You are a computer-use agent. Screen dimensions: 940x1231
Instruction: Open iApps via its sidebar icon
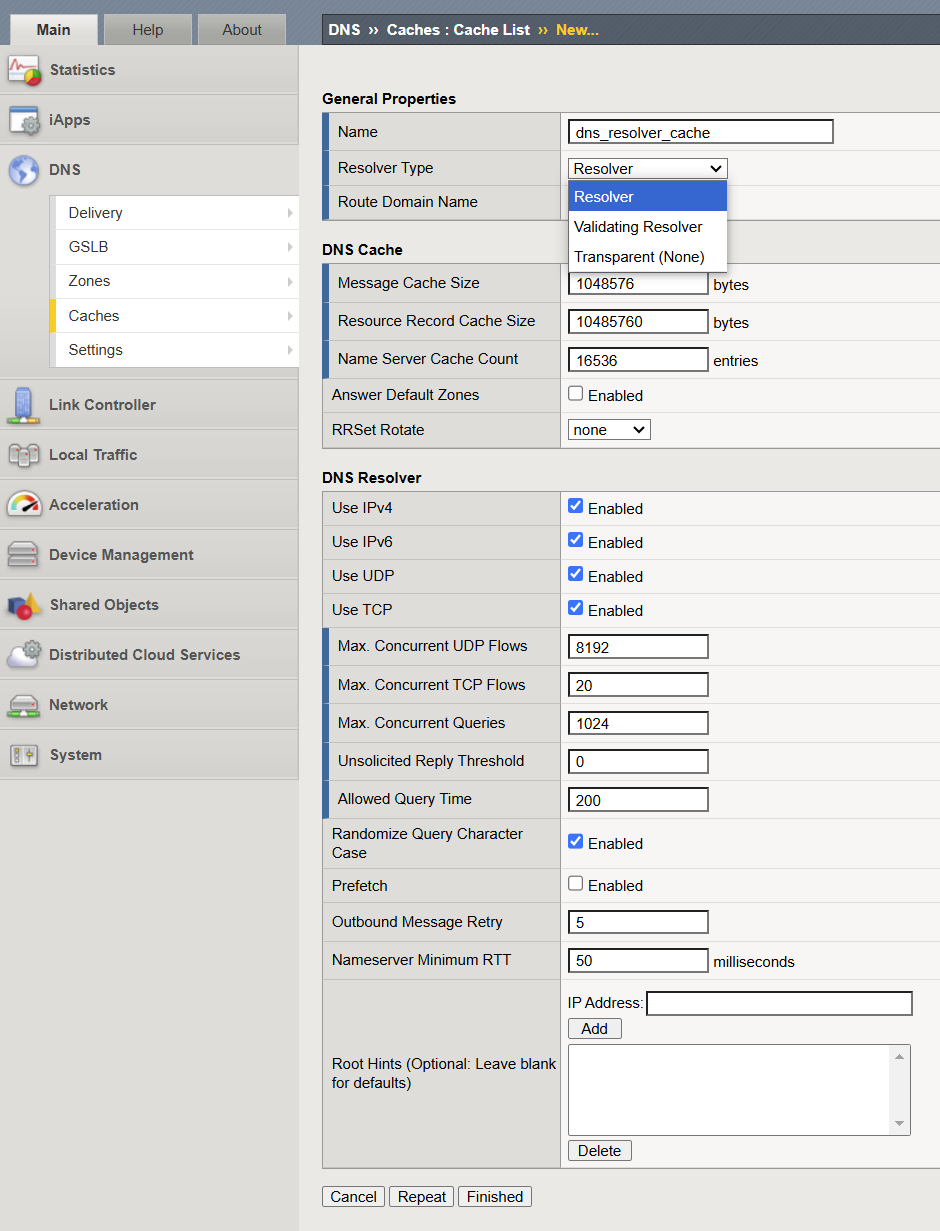25,119
